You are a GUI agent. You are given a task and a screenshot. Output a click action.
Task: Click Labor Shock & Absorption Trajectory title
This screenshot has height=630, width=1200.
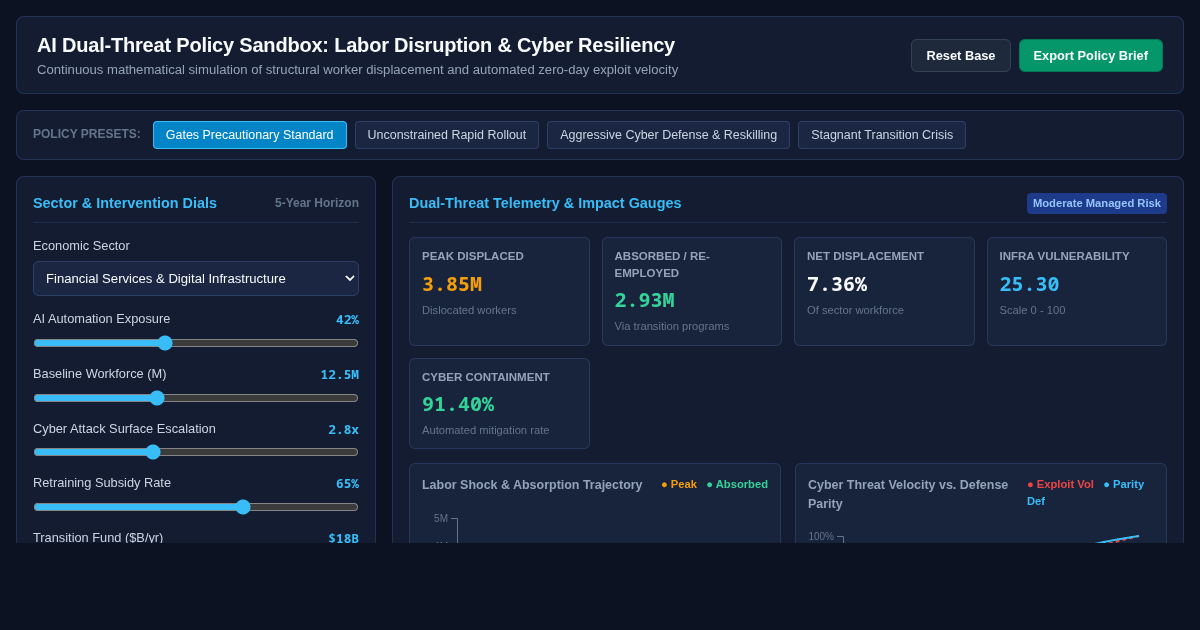[x=532, y=485]
